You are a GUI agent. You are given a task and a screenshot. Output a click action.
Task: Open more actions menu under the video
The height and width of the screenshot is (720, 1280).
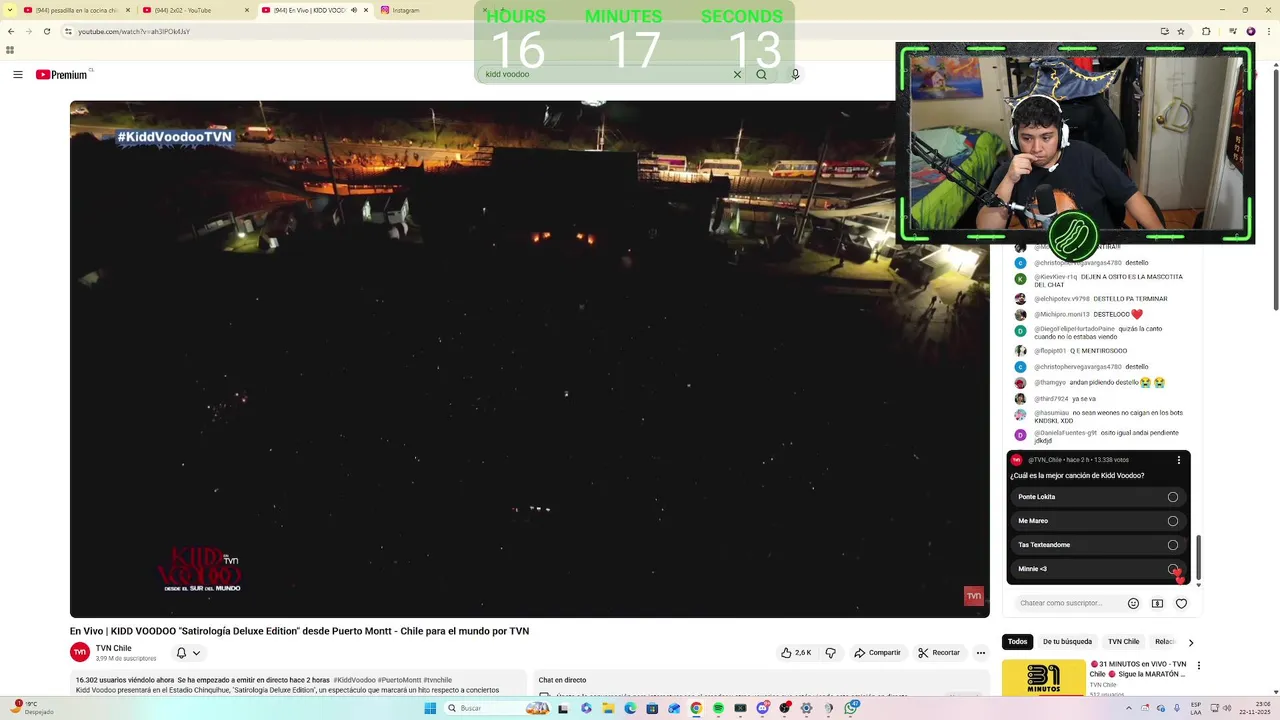click(980, 653)
